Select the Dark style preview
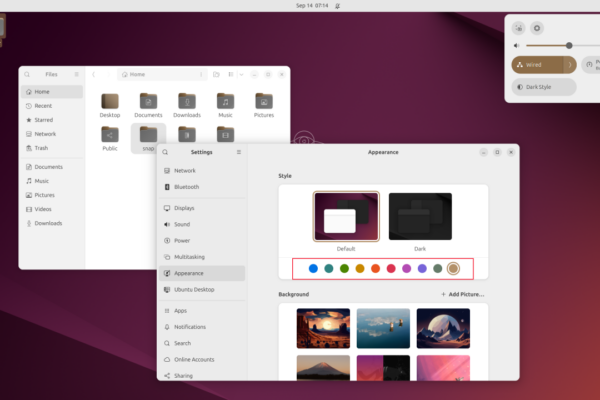This screenshot has height=400, width=600. (x=419, y=214)
